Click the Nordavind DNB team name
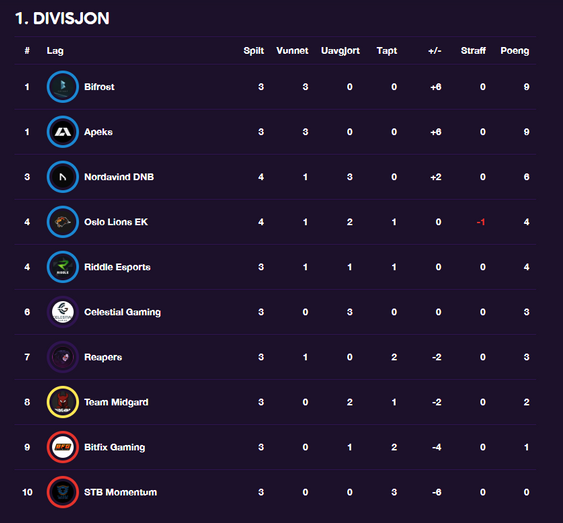Viewport: 563px width, 523px height. (x=119, y=177)
